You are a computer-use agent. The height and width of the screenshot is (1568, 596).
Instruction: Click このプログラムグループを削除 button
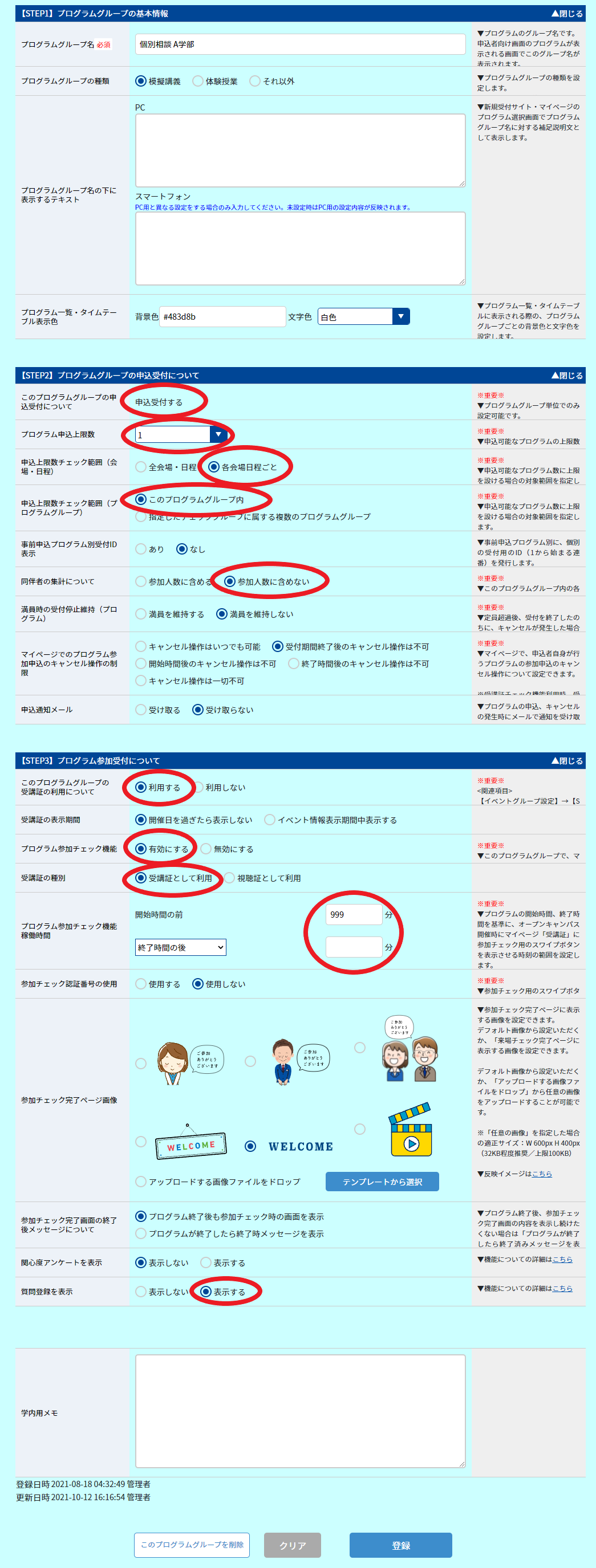point(192,1545)
